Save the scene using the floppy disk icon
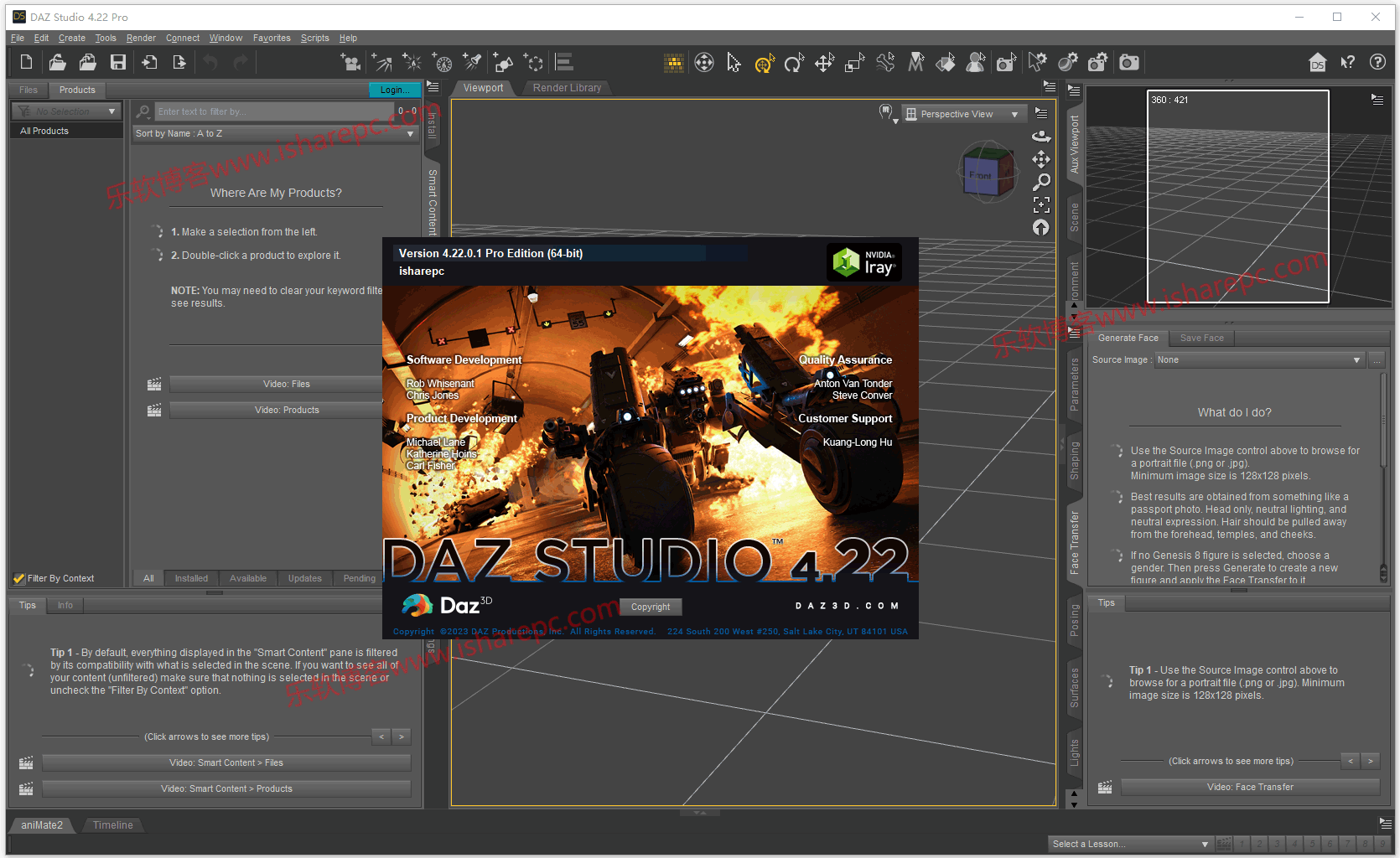This screenshot has width=1400, height=858. click(118, 62)
